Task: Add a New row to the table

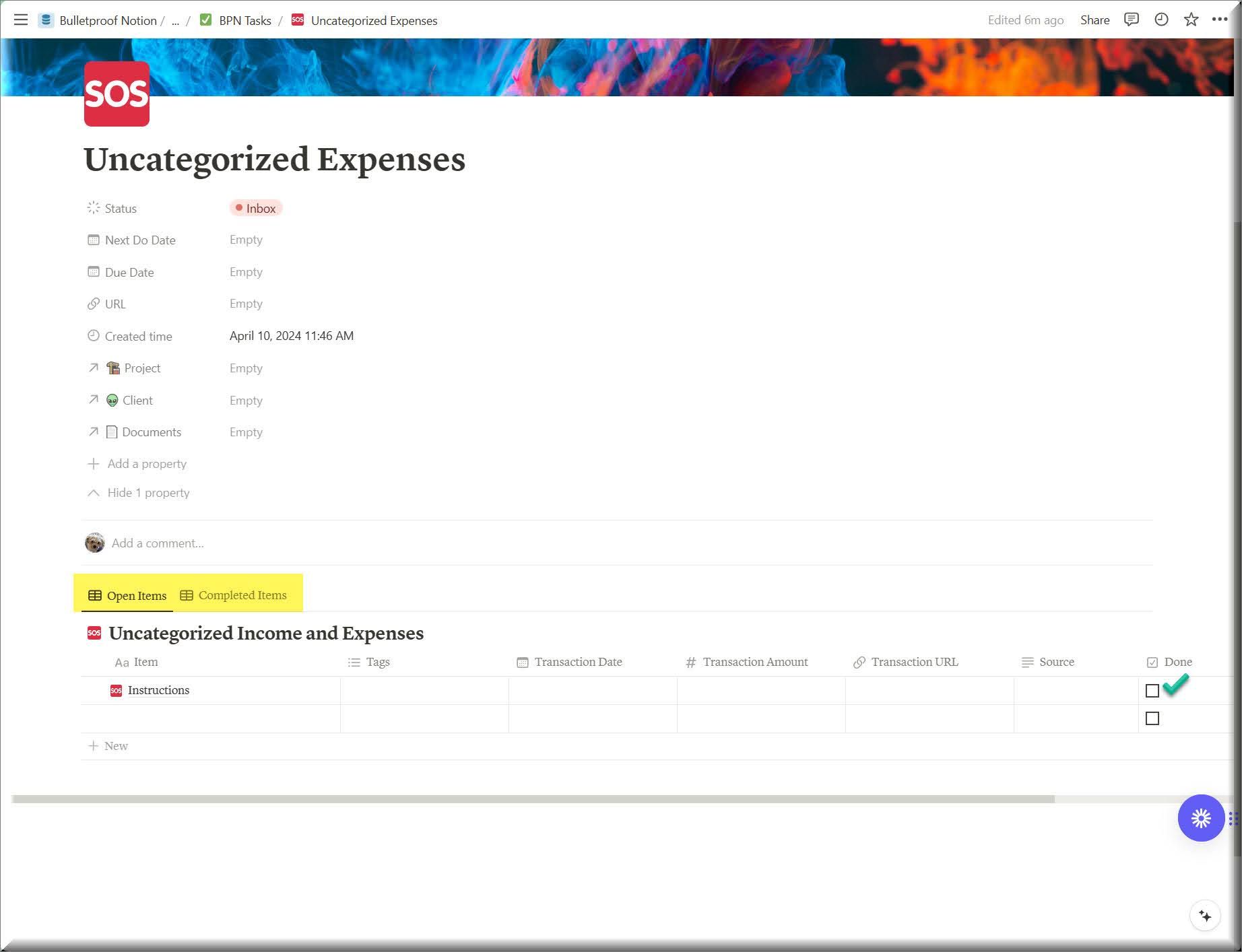Action: [x=108, y=746]
